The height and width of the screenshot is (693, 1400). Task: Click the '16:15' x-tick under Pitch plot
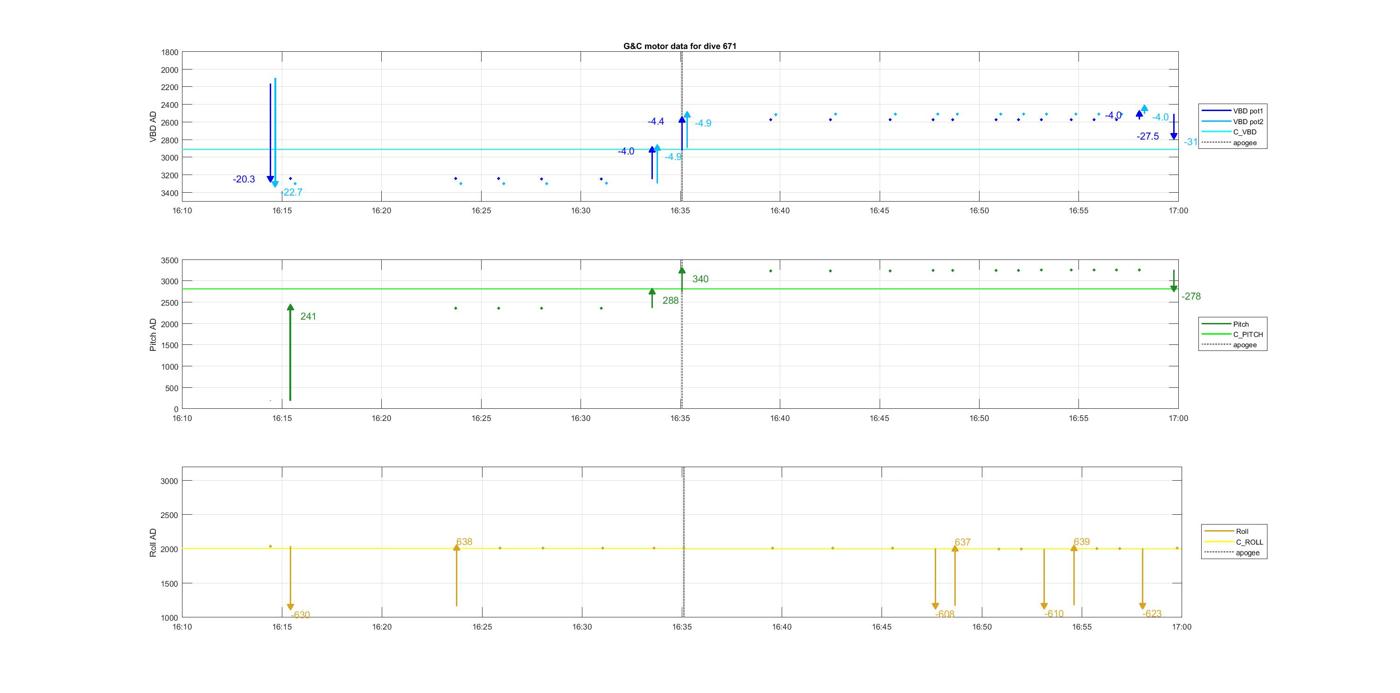[x=282, y=419]
